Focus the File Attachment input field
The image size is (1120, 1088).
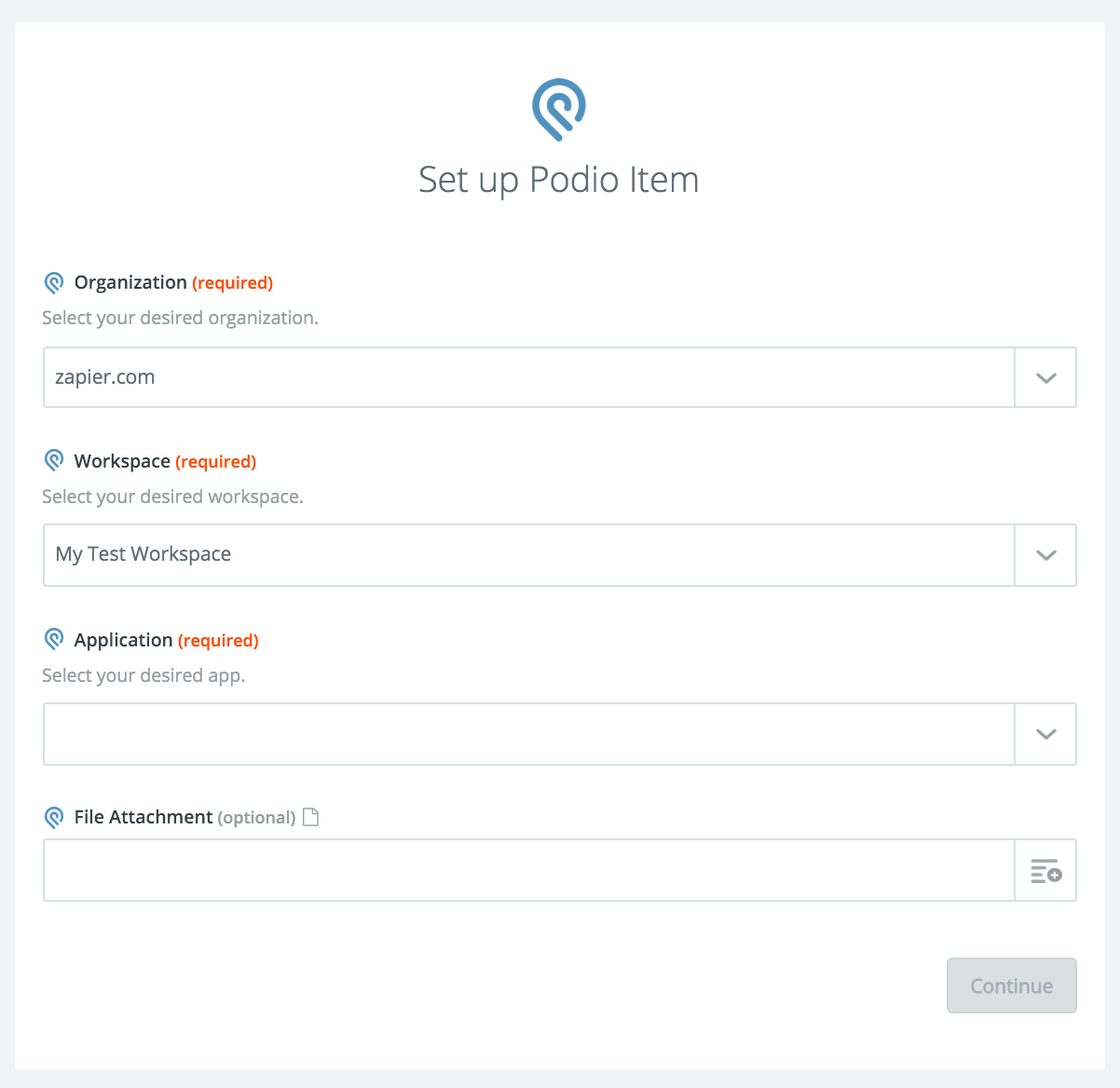(x=528, y=870)
